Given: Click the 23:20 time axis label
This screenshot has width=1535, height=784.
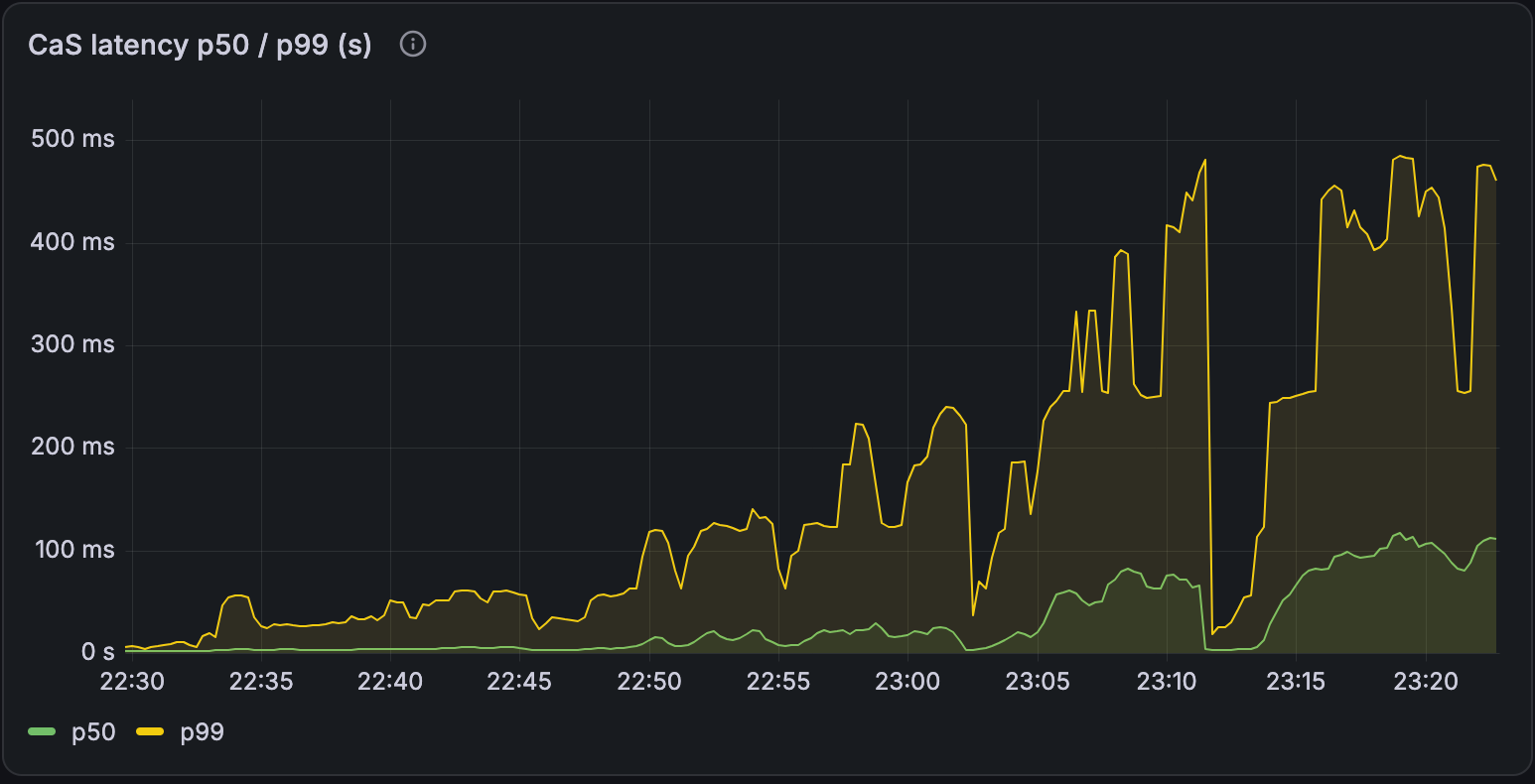Looking at the screenshot, I should pyautogui.click(x=1426, y=682).
